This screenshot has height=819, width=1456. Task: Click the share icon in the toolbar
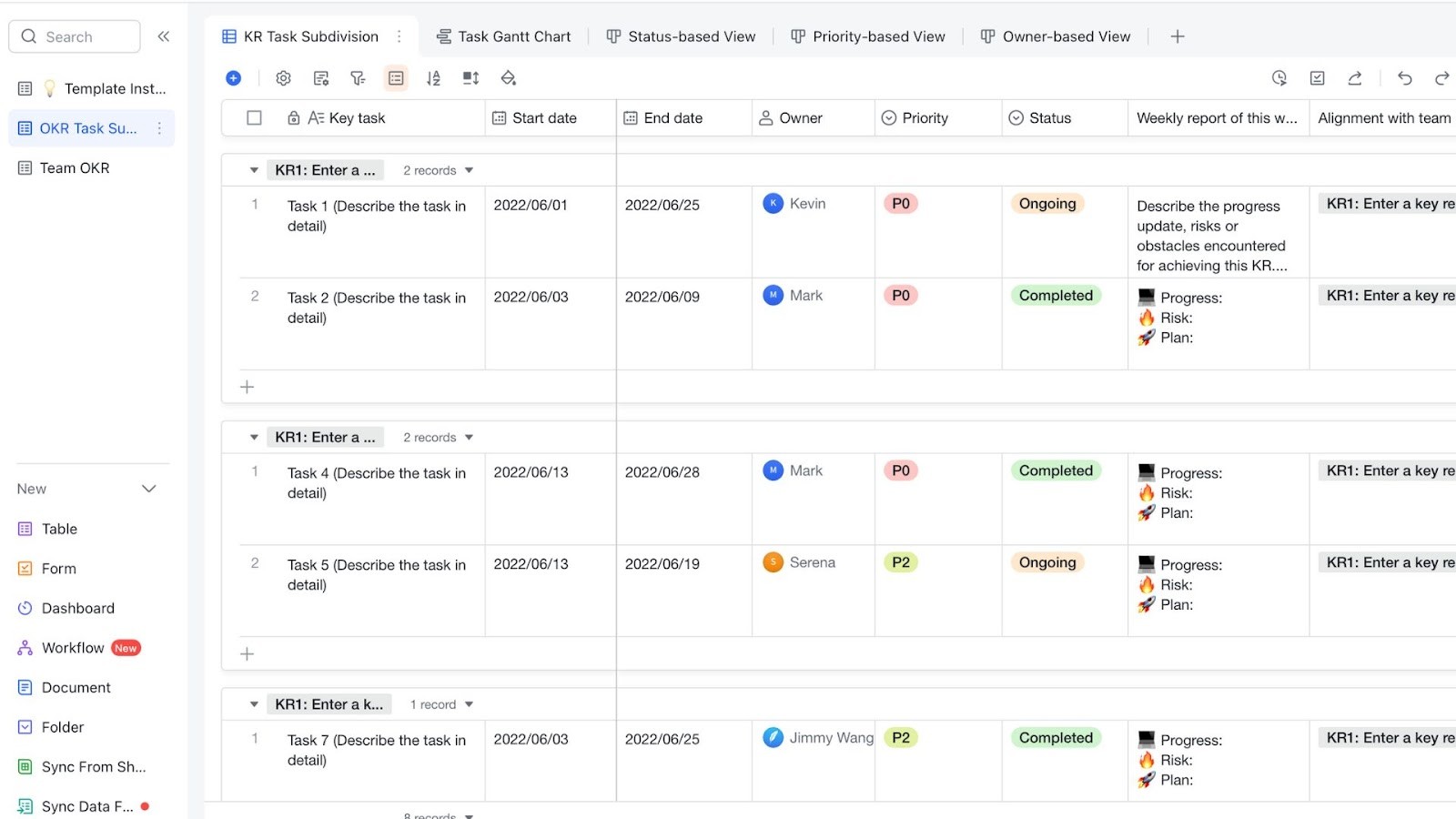click(1355, 78)
